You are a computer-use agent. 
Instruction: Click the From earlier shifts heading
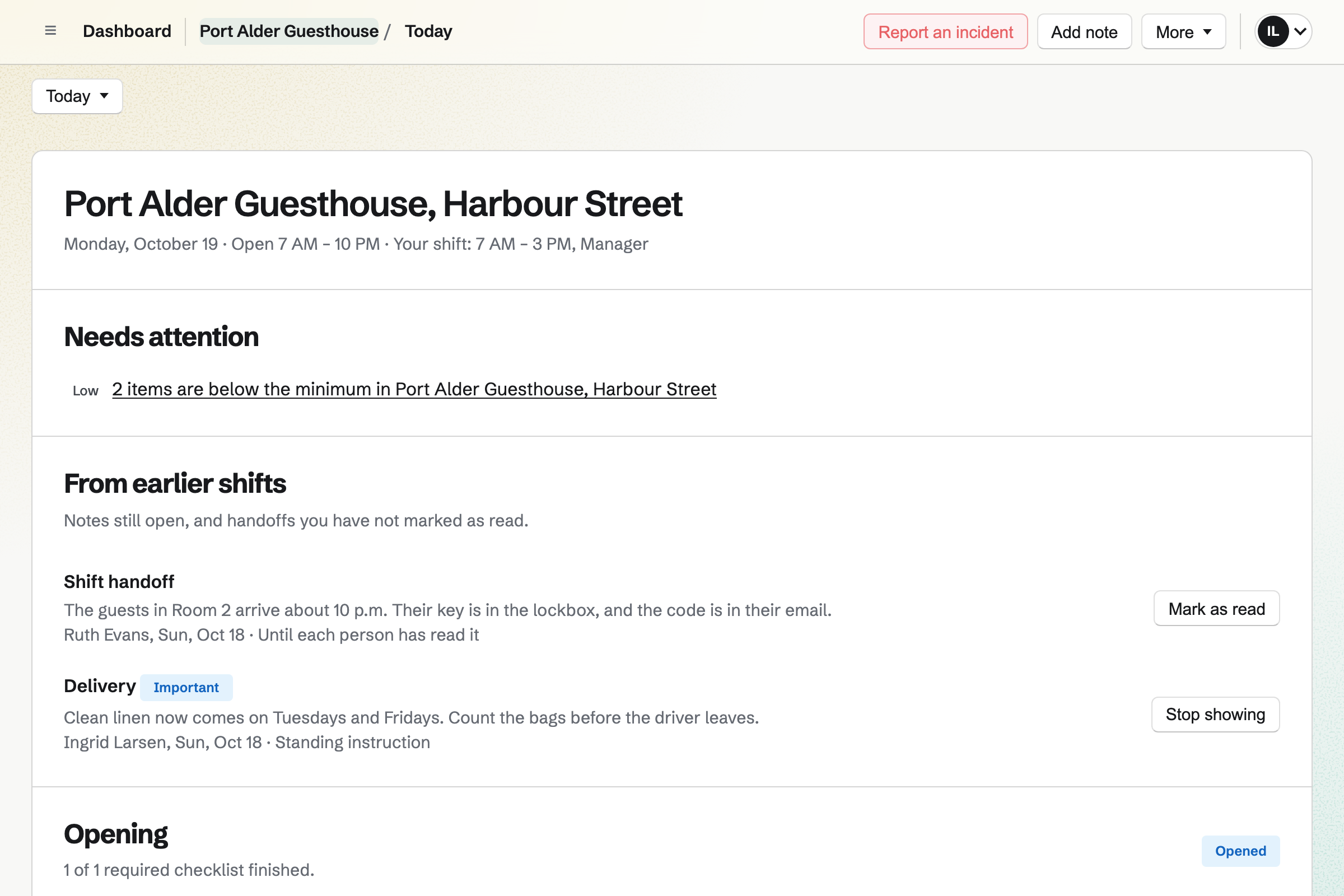[175, 483]
